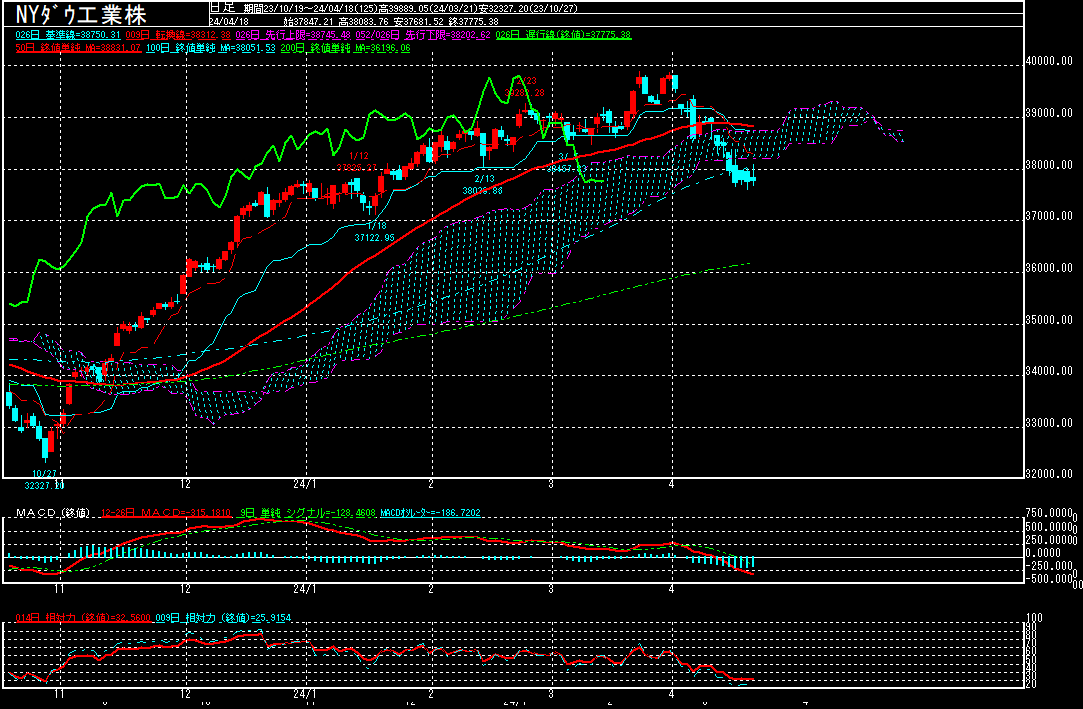Click the 500.0000 MACD axis label
Image resolution: width=1083 pixels, height=709 pixels.
(x=1048, y=527)
